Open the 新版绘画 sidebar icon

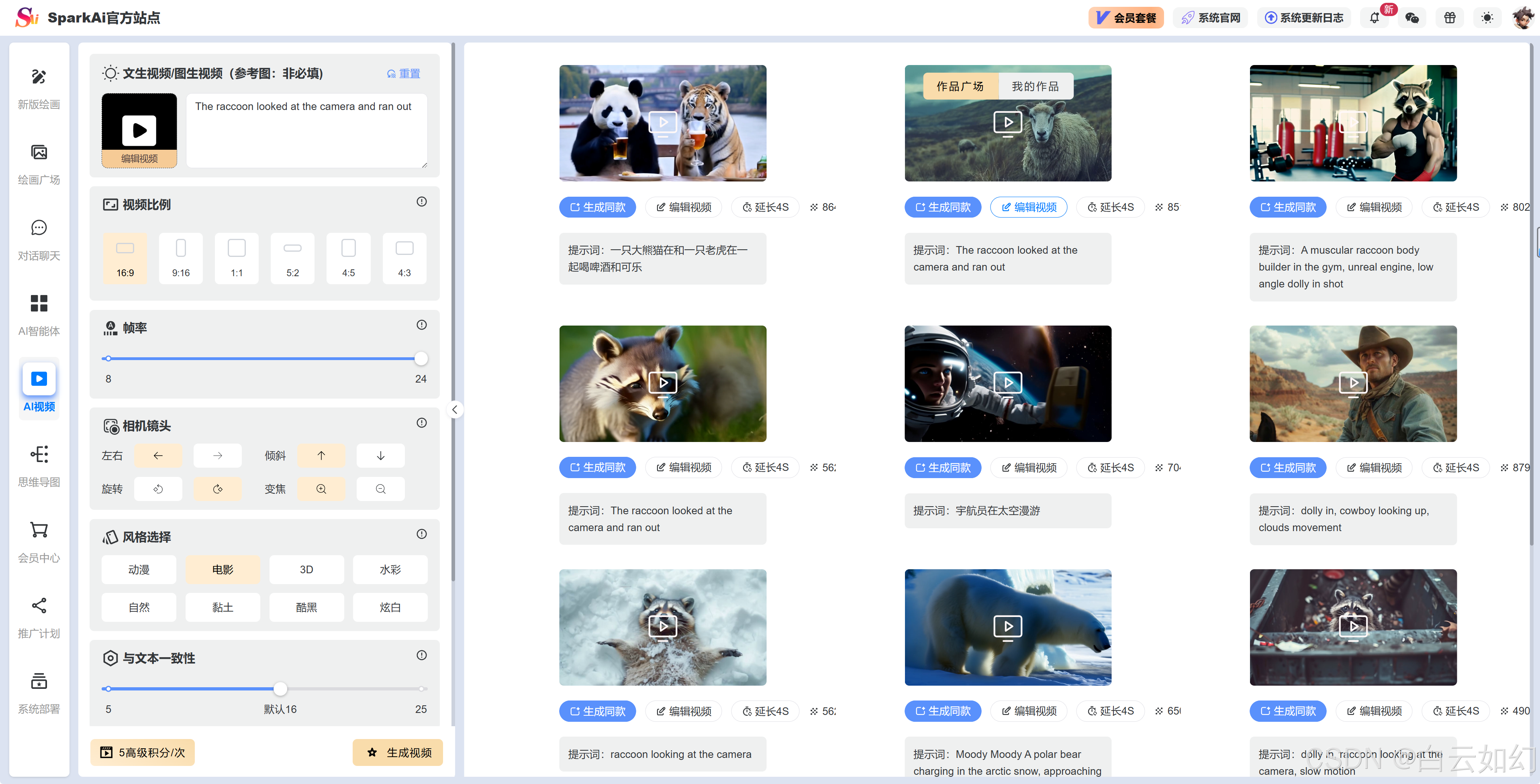[x=39, y=78]
